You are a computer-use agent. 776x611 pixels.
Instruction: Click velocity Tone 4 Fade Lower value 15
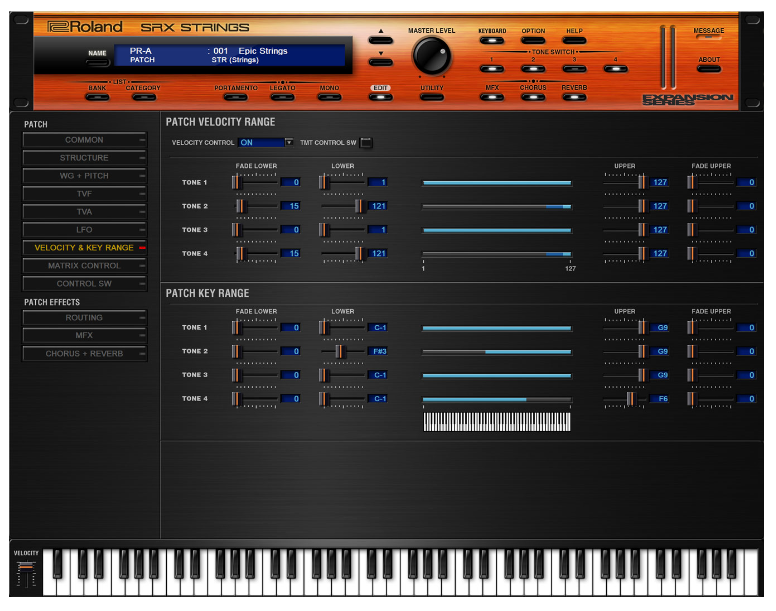pyautogui.click(x=291, y=253)
